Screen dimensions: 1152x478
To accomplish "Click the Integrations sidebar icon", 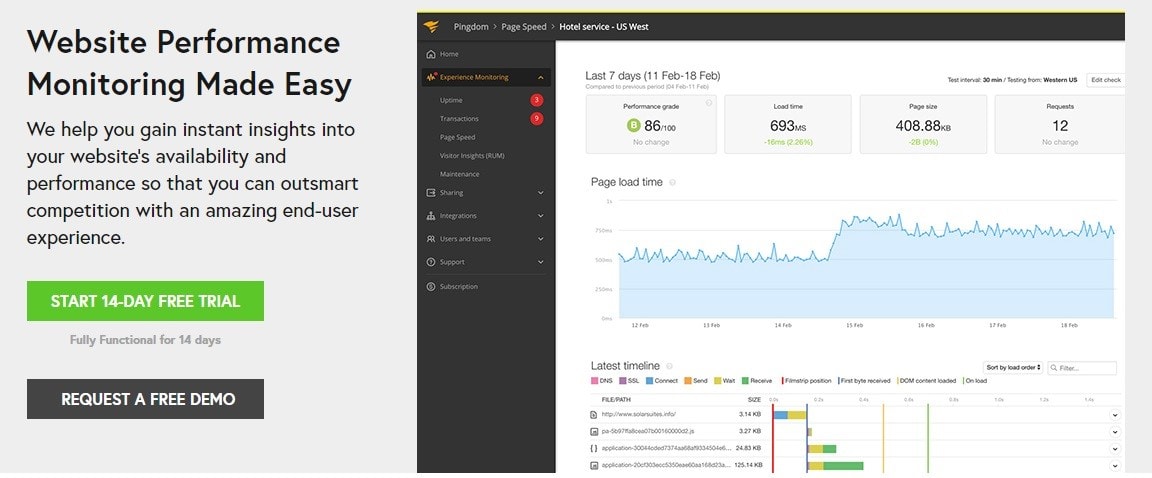I will [431, 216].
